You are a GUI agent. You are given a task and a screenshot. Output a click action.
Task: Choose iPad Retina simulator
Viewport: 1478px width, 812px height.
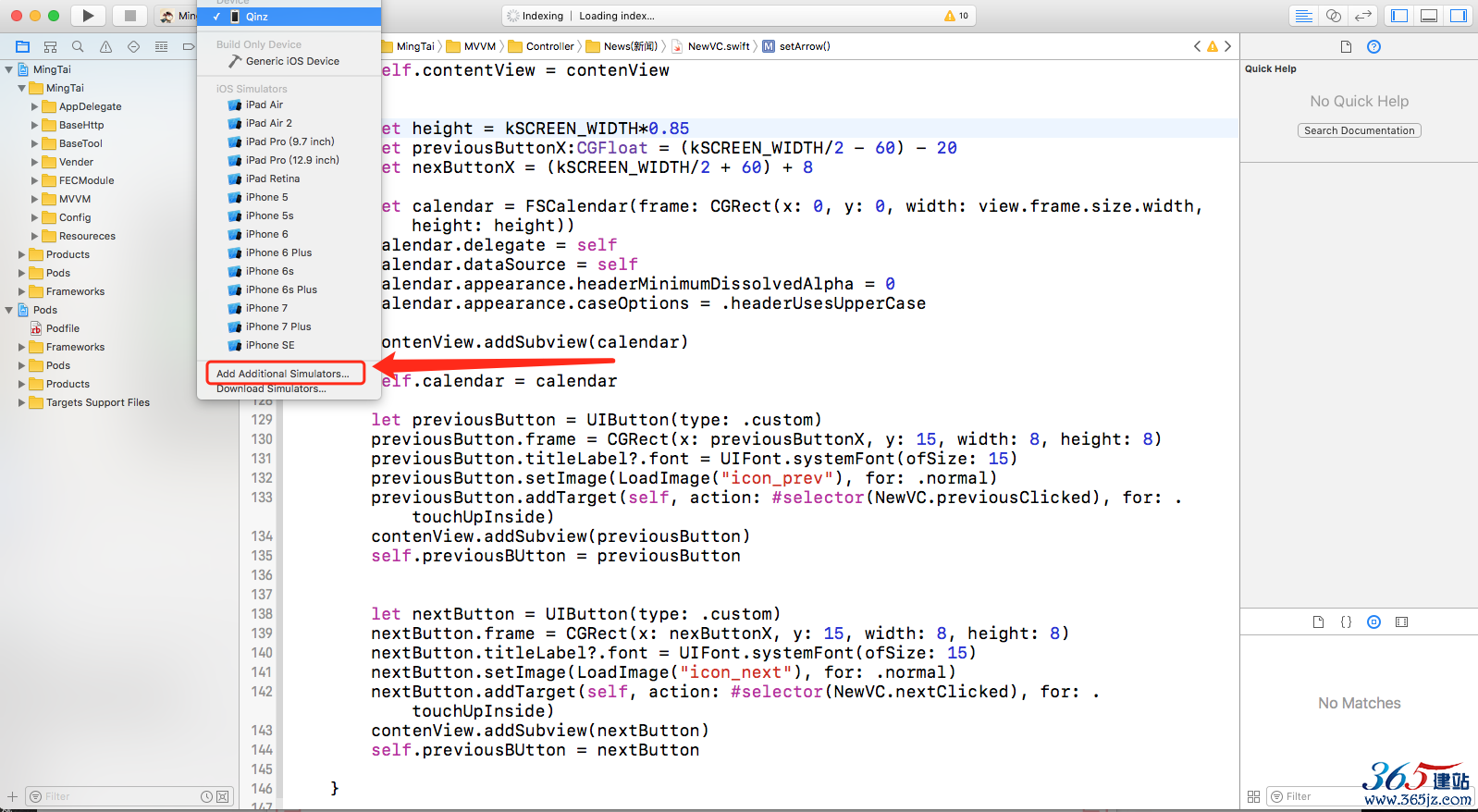coord(289,178)
